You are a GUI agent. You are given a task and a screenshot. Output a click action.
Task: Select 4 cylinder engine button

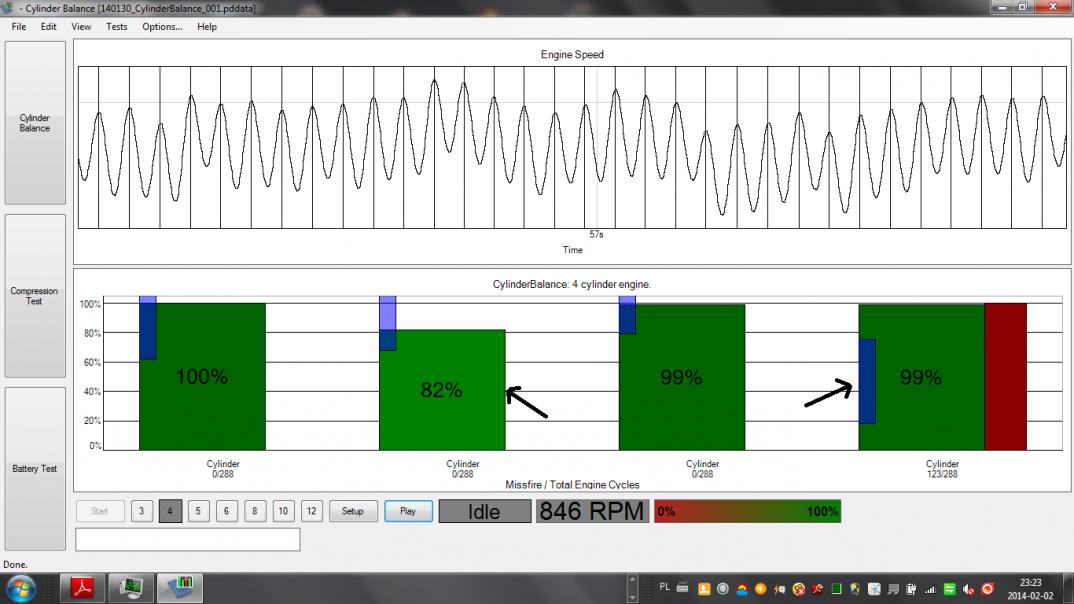click(170, 511)
